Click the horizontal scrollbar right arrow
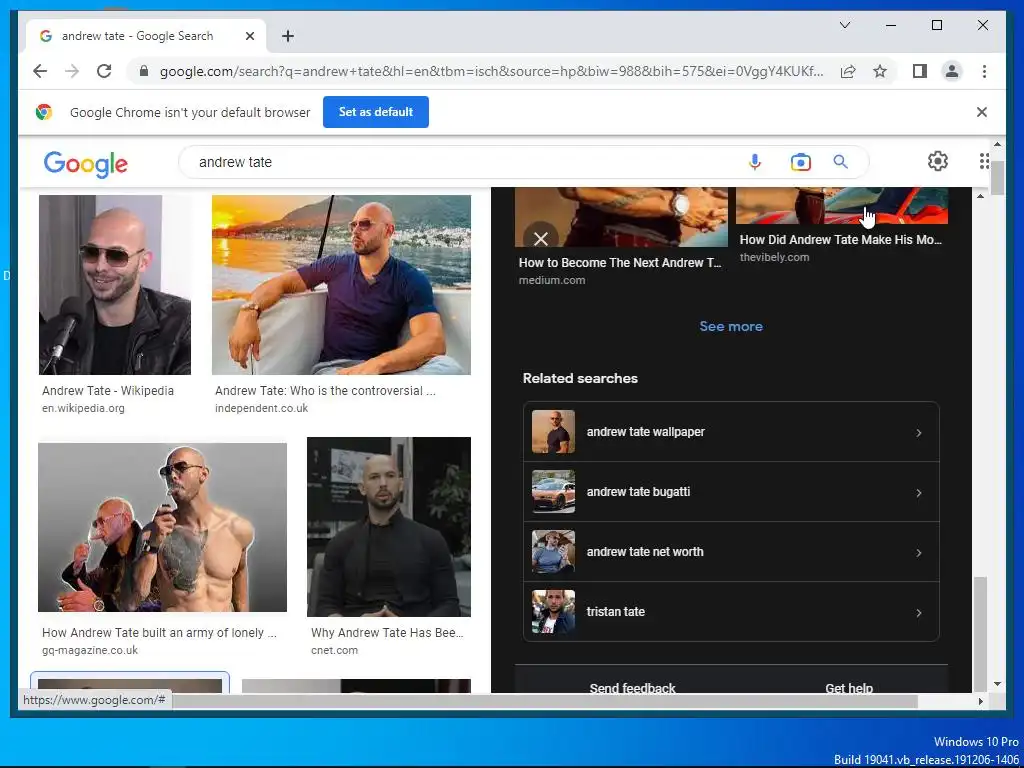Screen dimensions: 1024x768 980,701
